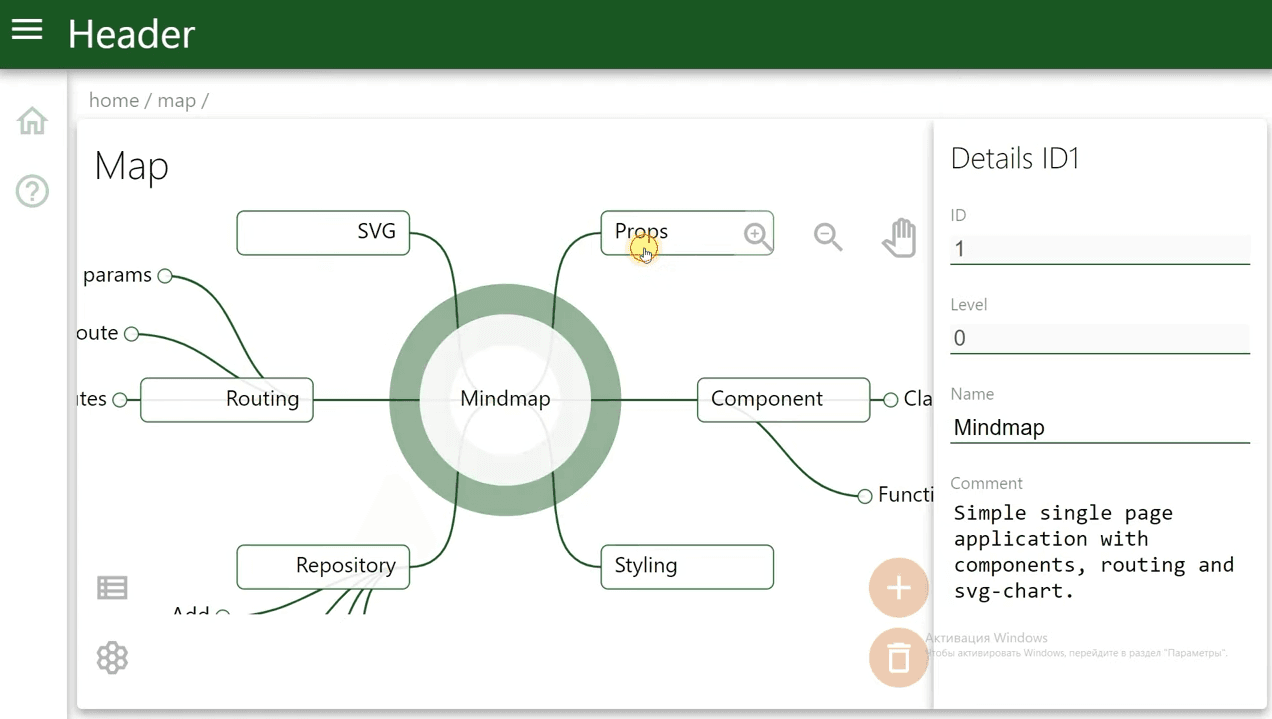Select the Styling node
The height and width of the screenshot is (719, 1272).
point(687,566)
